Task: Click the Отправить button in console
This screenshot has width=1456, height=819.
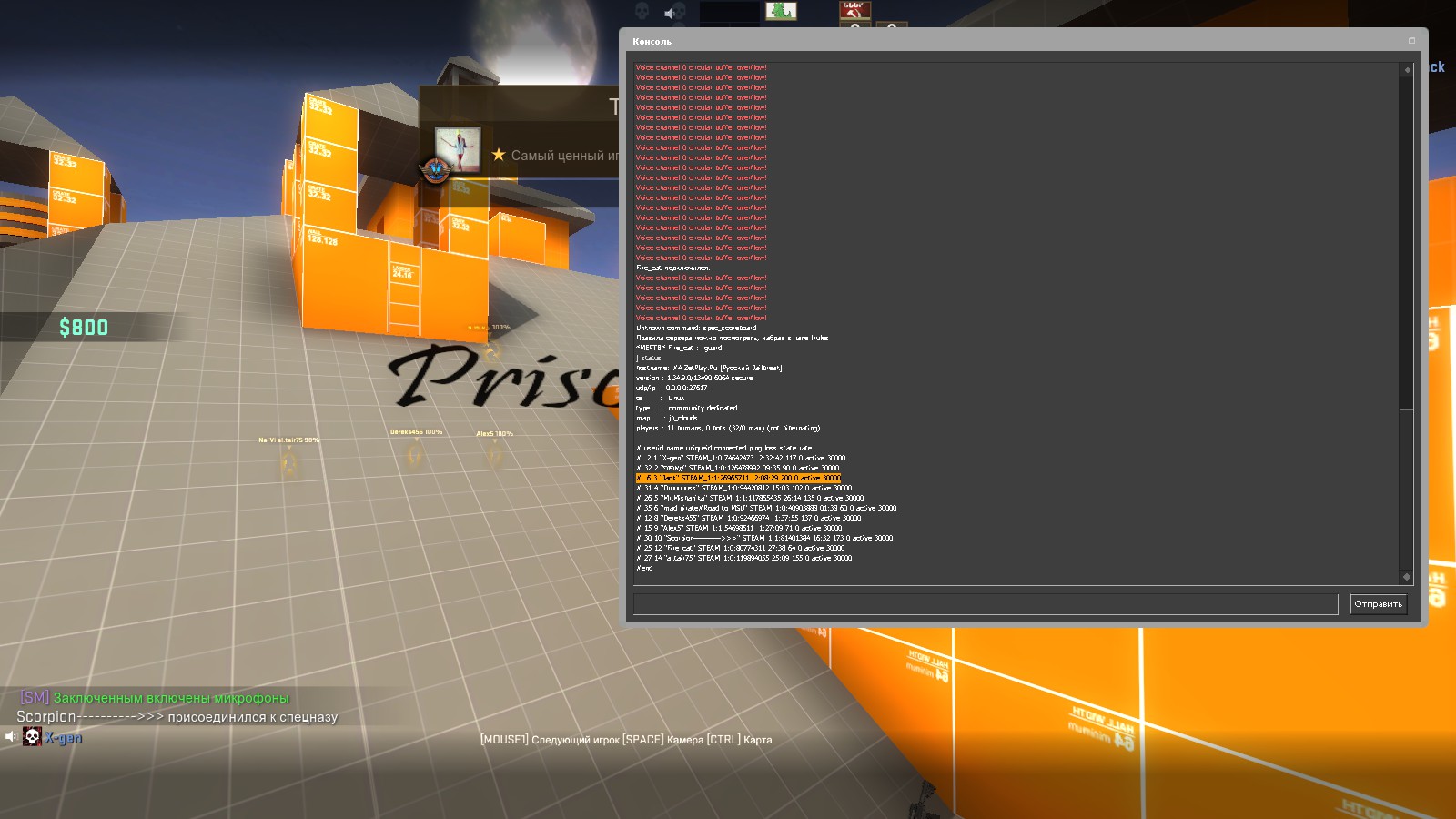Action: click(x=1378, y=604)
